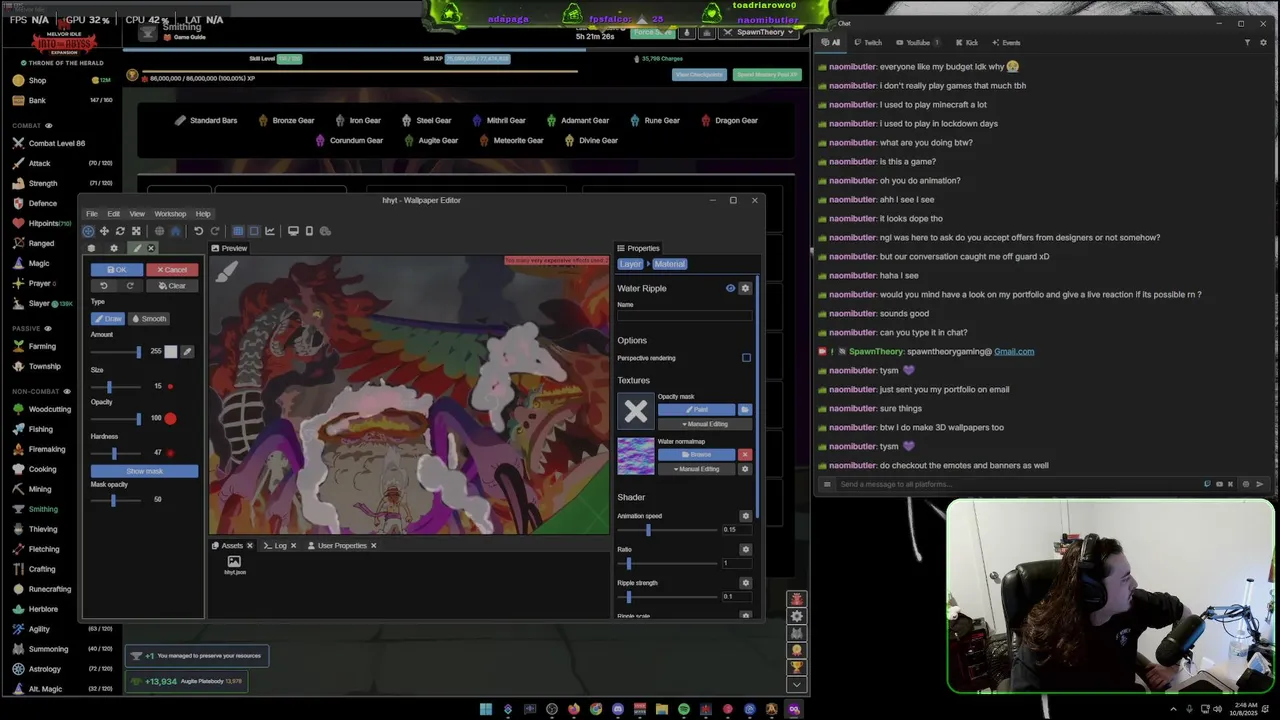
Task: Open the SpawnTheory account dropdown
Action: point(759,32)
